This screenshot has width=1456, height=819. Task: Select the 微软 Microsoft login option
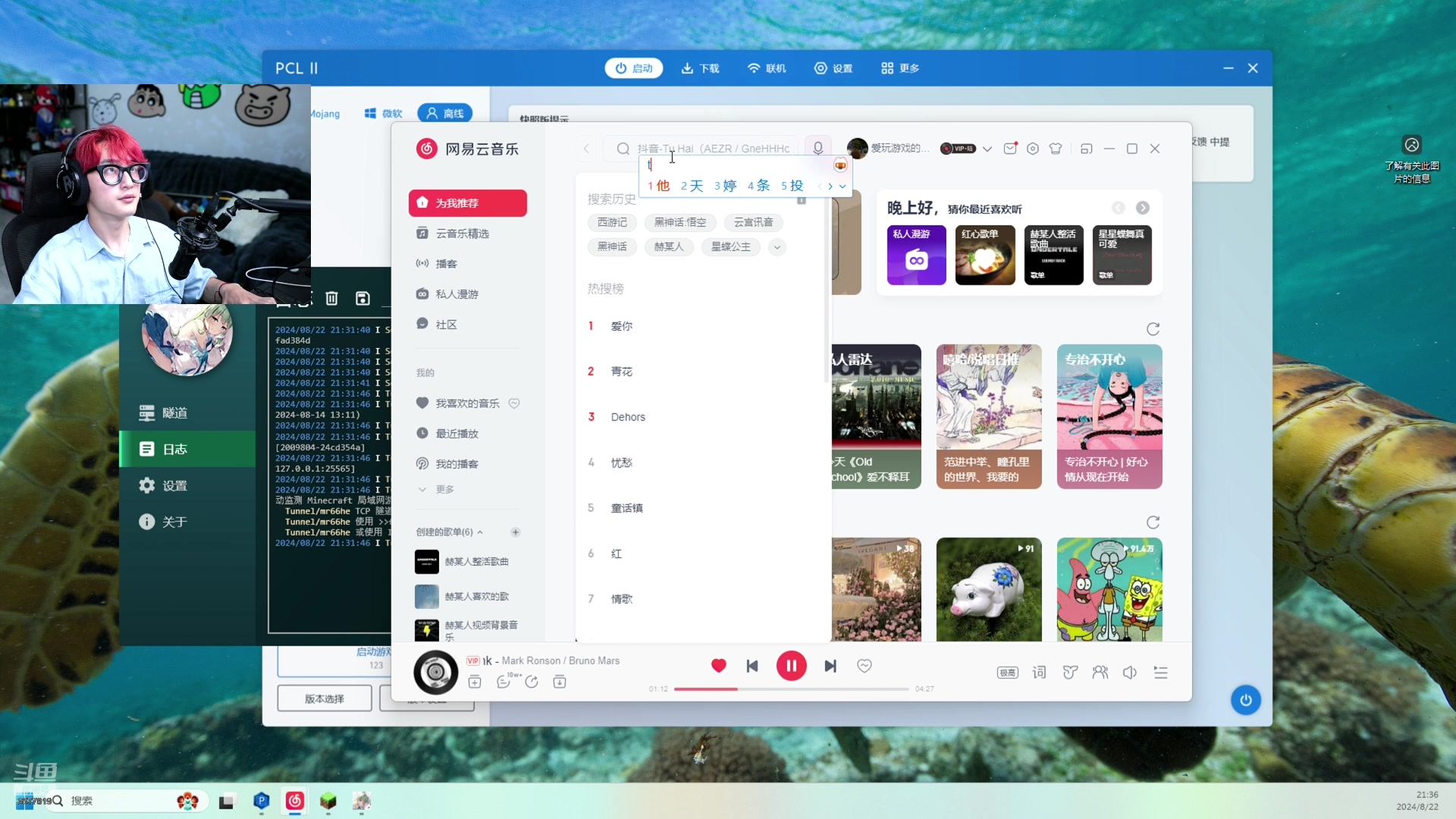(x=384, y=113)
